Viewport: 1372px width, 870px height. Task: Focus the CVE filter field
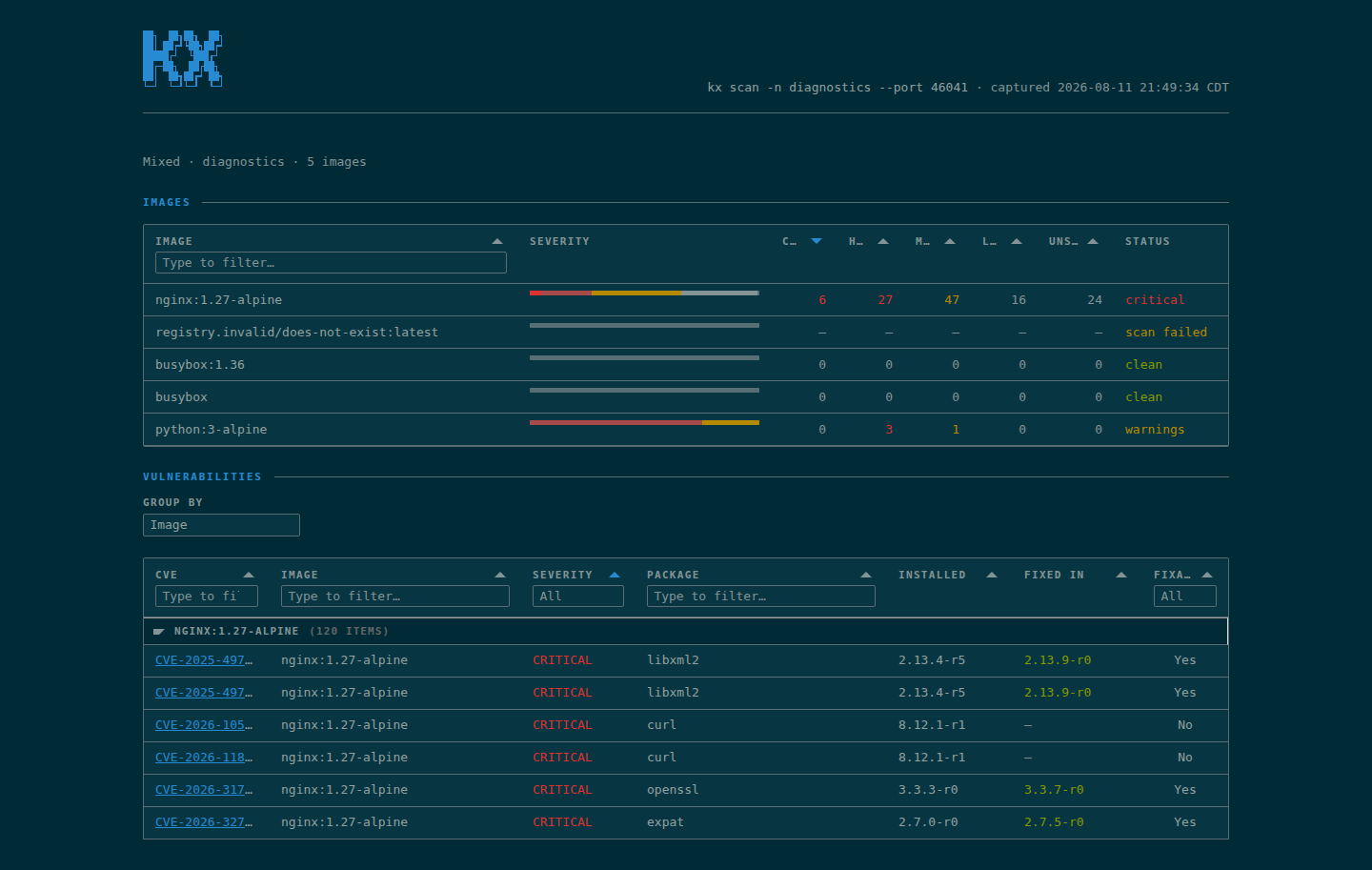(x=207, y=597)
